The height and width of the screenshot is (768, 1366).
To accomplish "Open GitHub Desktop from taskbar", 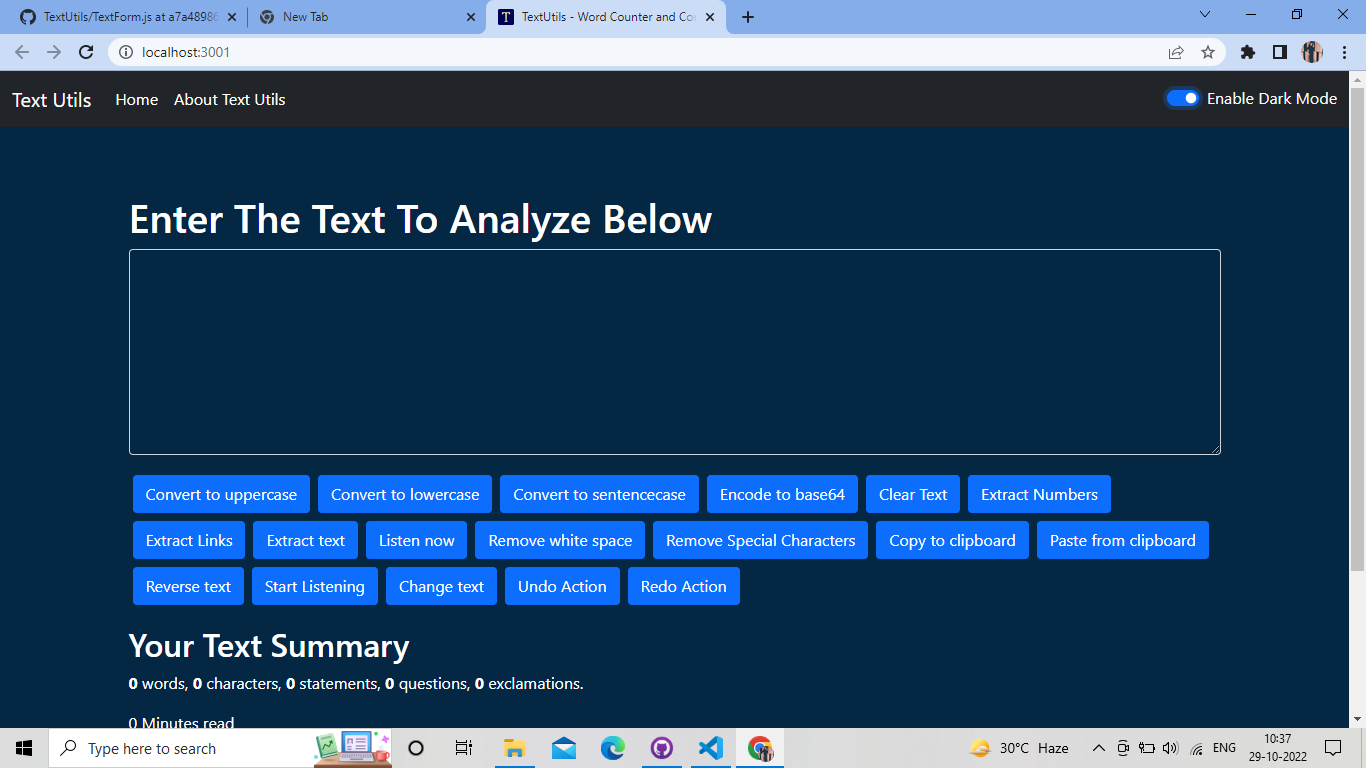I will click(661, 748).
